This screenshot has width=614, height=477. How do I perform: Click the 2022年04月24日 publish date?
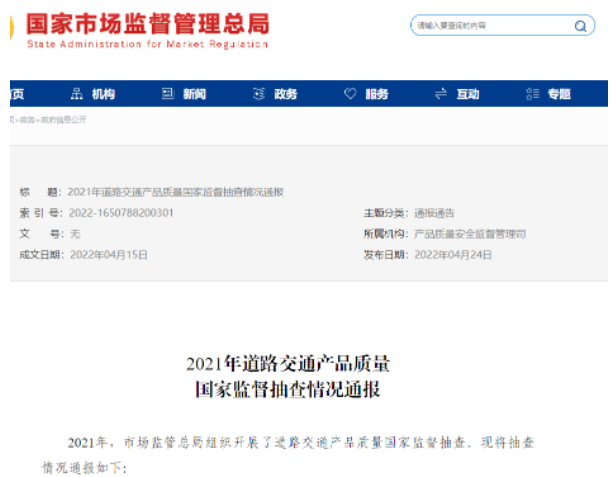coord(453,255)
